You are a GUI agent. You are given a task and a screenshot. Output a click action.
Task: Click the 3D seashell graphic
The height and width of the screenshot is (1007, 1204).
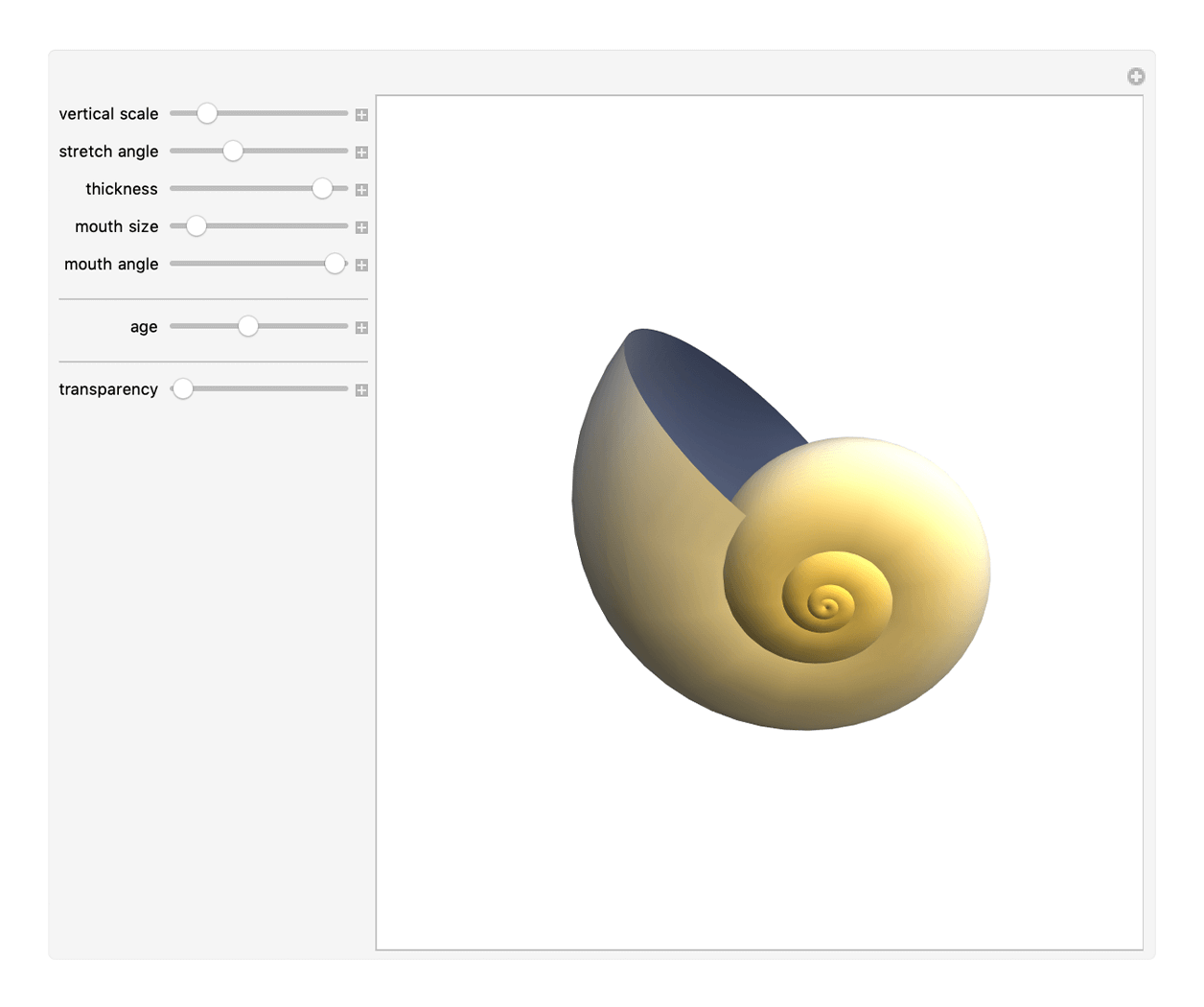tap(781, 529)
